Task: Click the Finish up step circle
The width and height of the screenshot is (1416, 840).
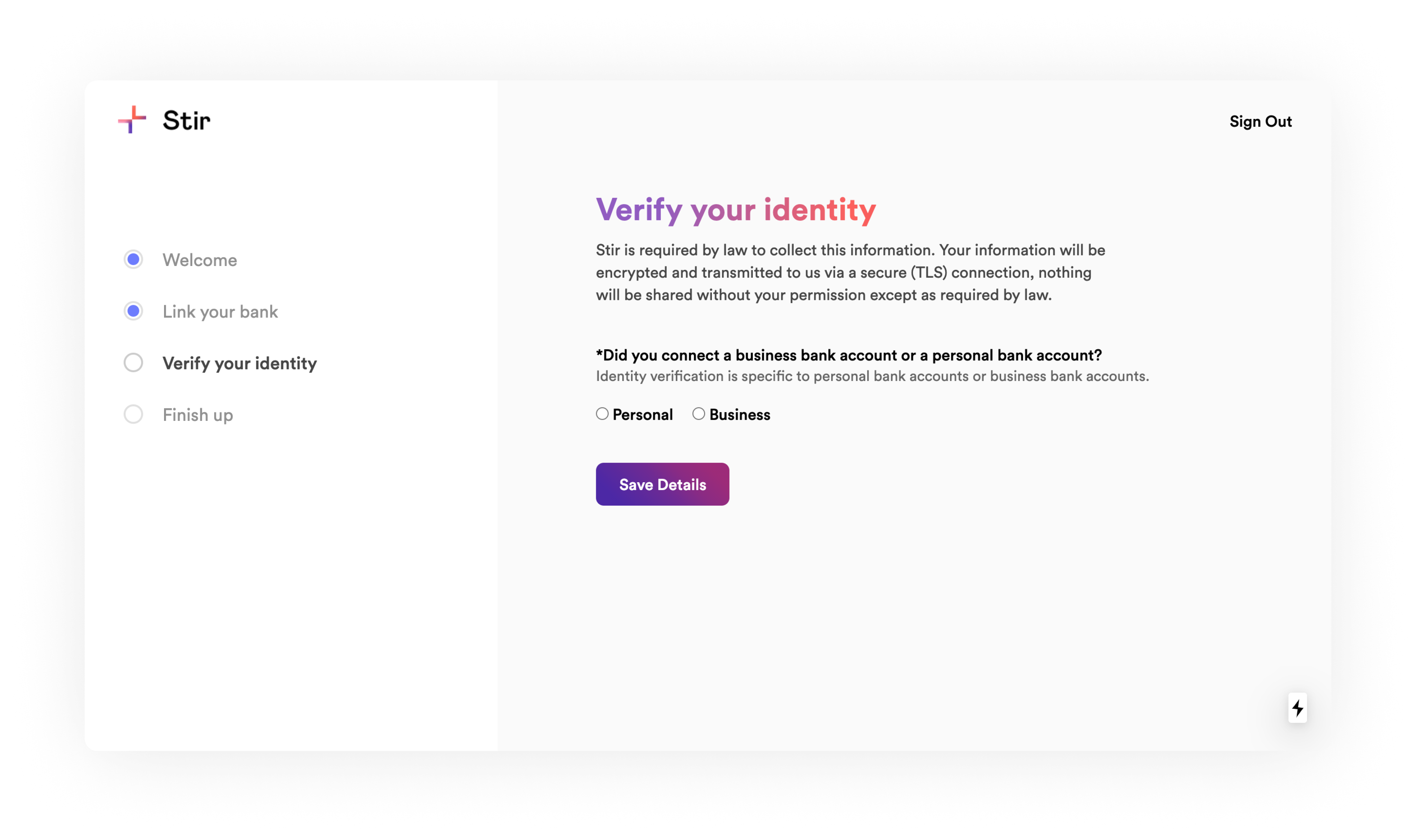Action: pos(134,414)
